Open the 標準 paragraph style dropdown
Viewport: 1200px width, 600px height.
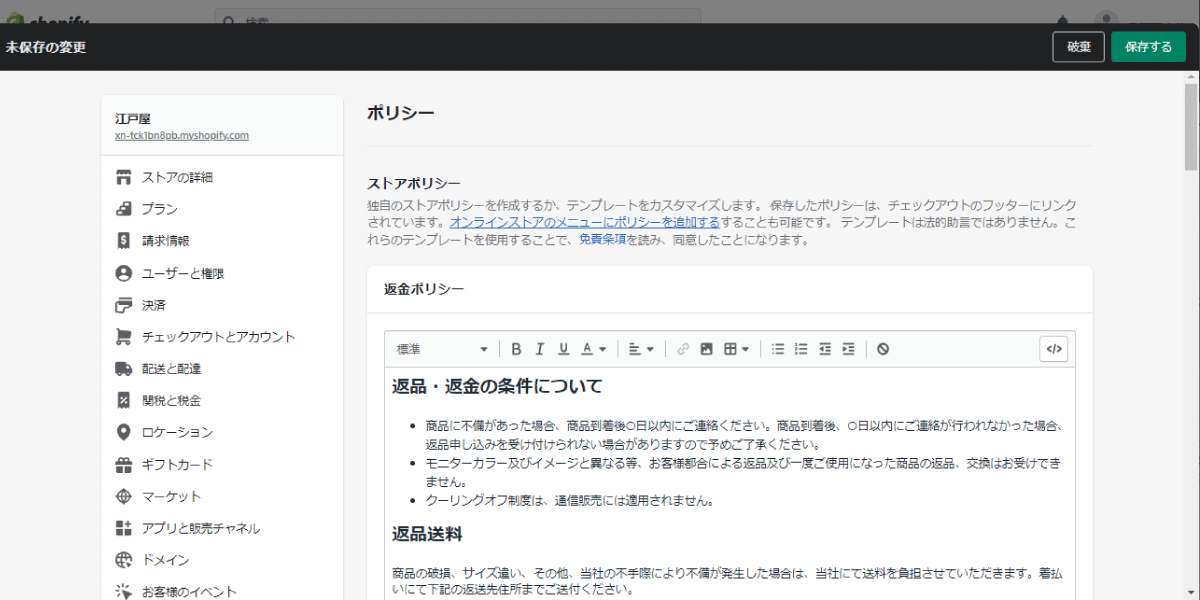442,349
